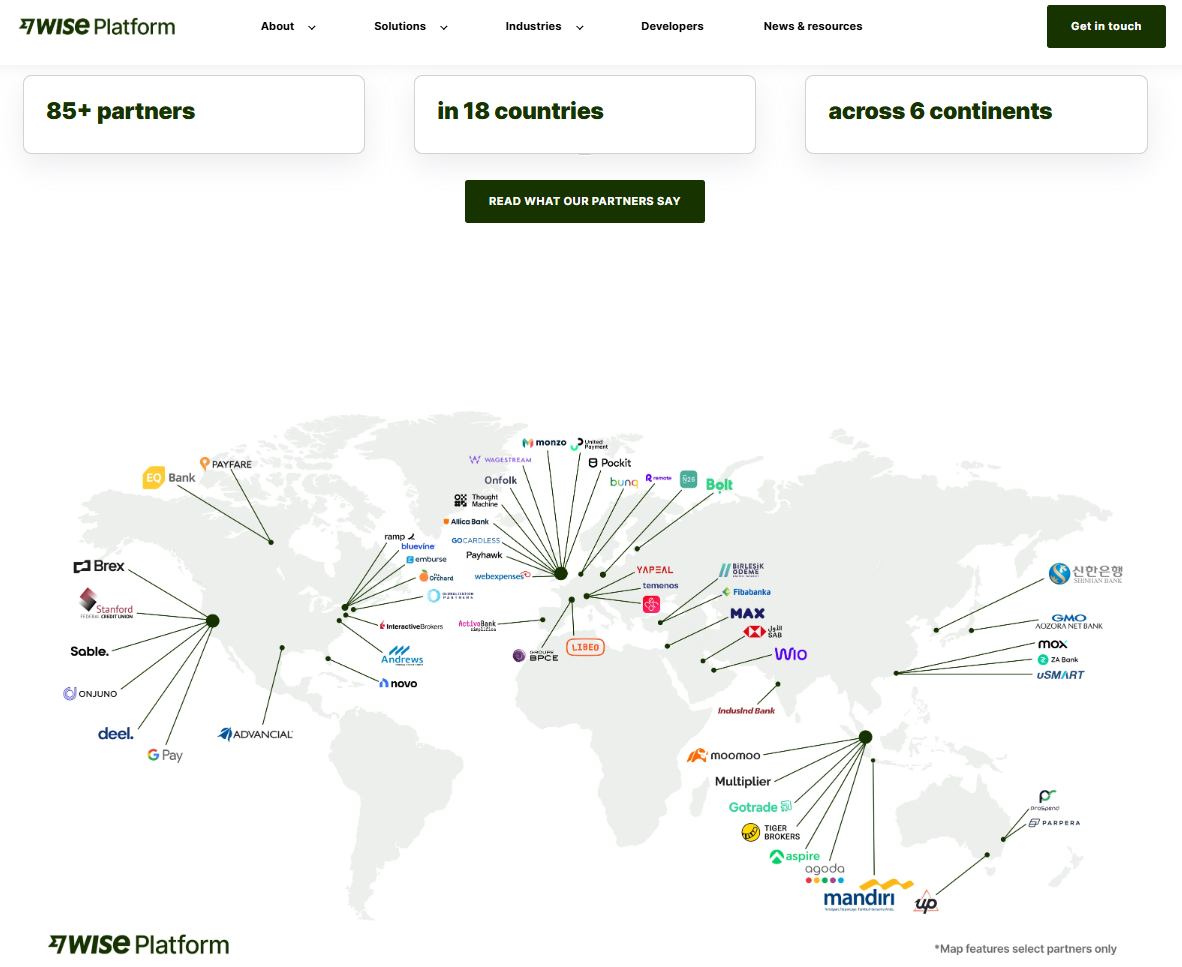
Task: Open the Industries menu label
Action: (533, 26)
